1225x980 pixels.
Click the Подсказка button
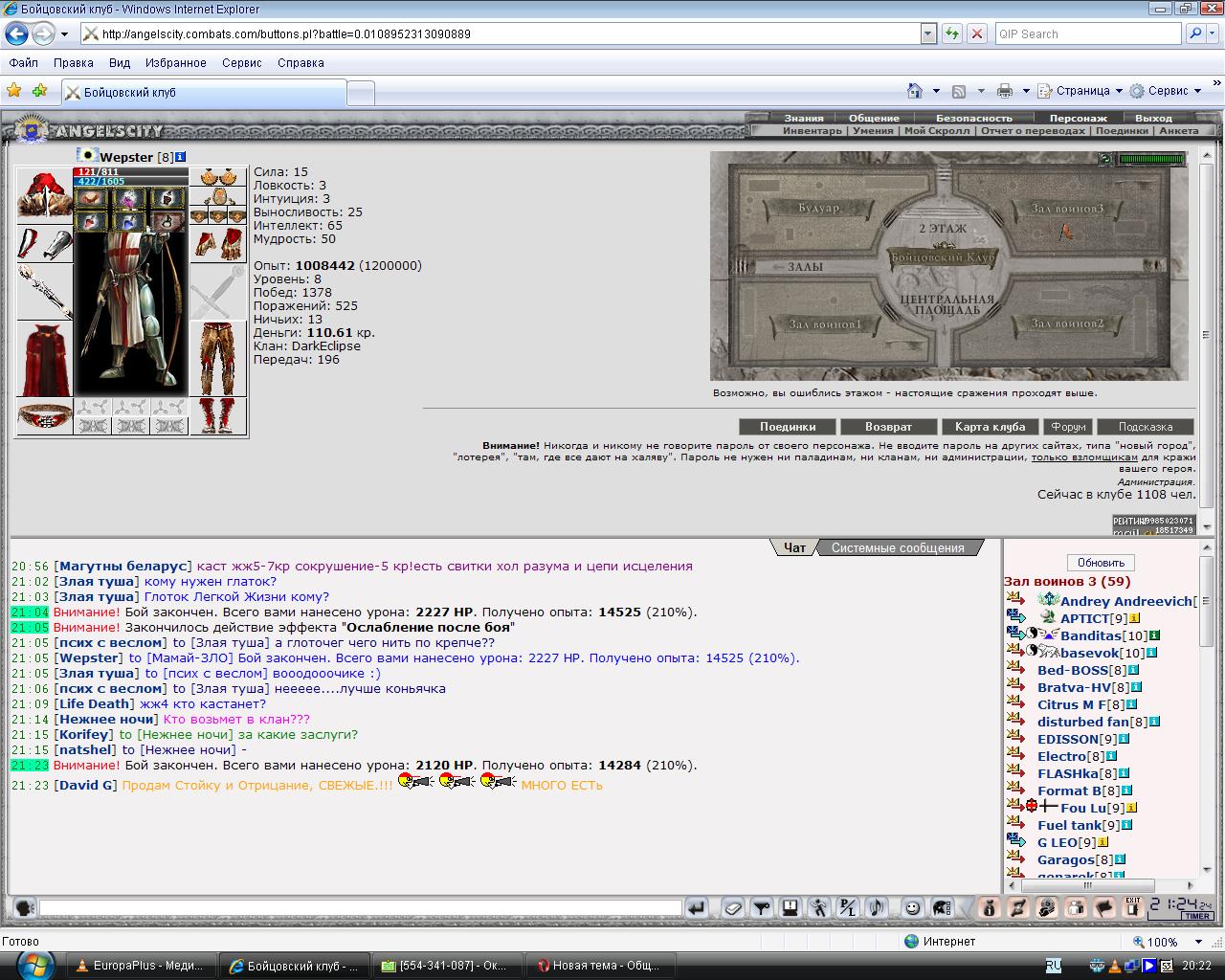pos(1146,427)
